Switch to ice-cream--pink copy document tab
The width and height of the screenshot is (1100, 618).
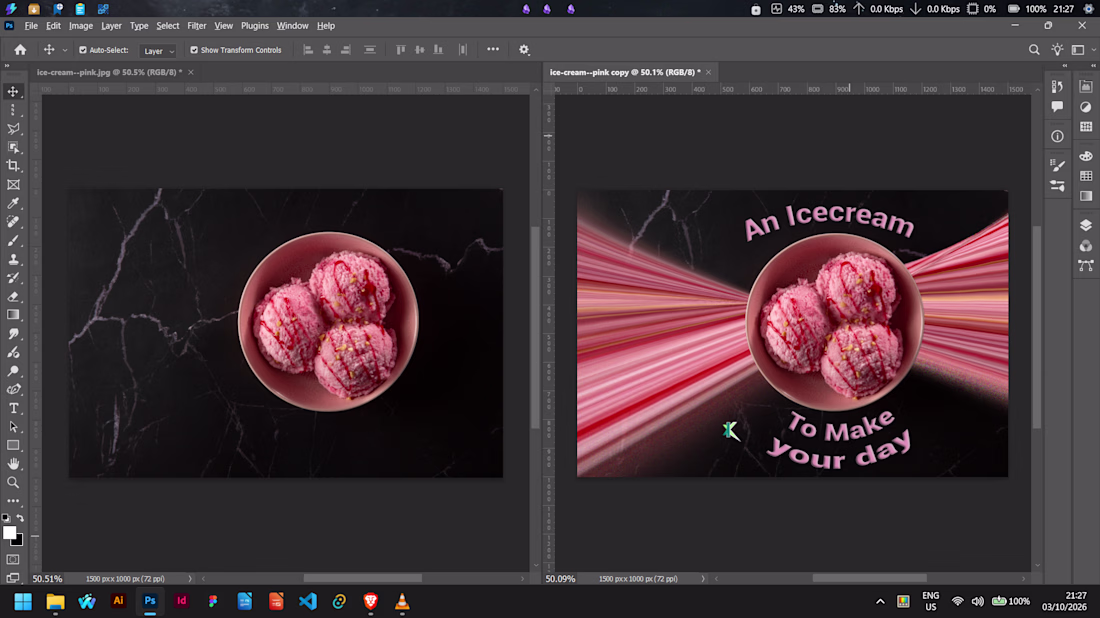coord(625,72)
